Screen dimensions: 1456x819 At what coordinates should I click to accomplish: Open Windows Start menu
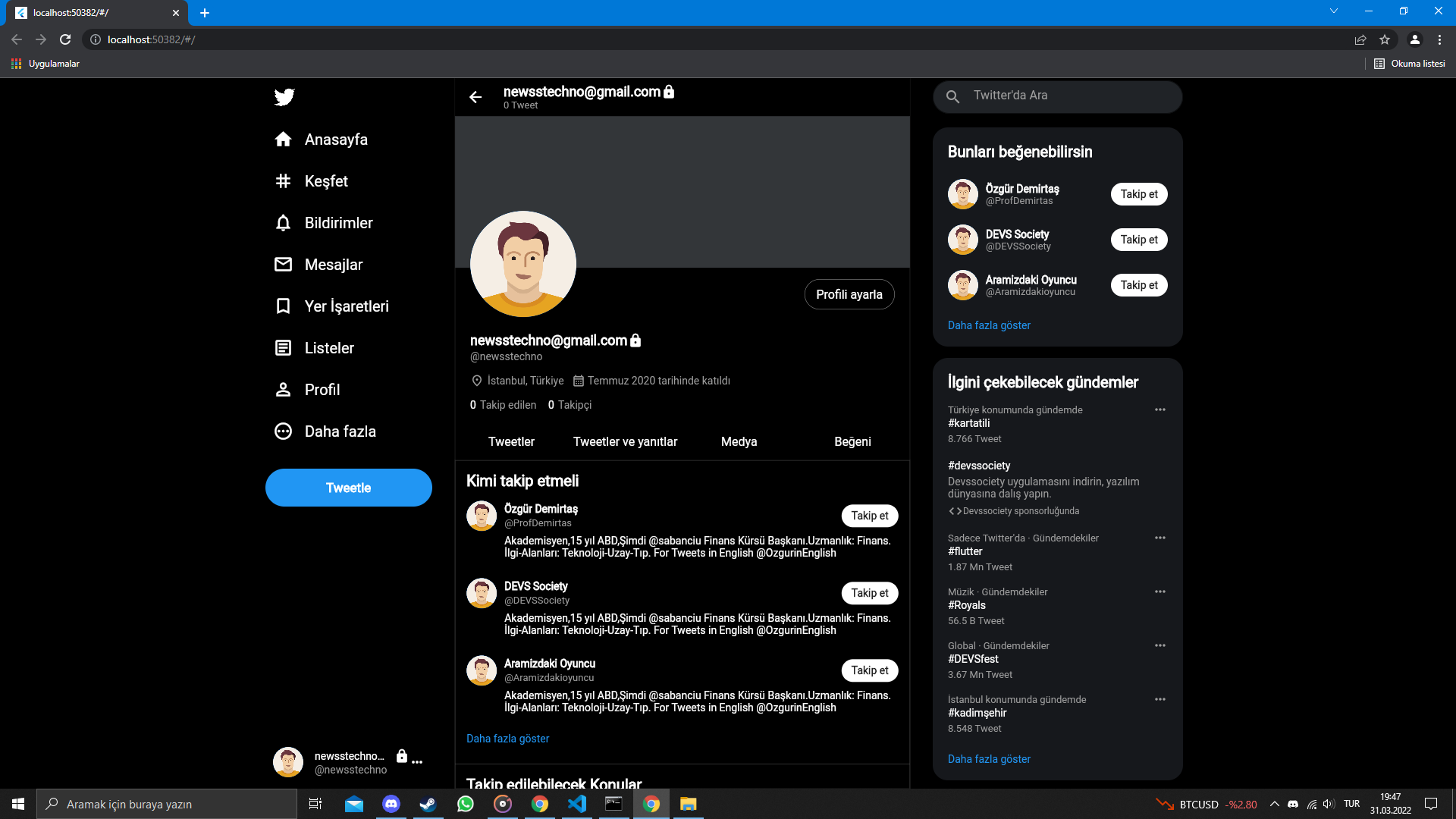(x=18, y=804)
